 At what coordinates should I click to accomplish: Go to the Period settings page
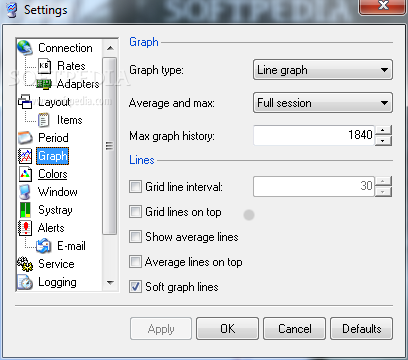tap(53, 138)
